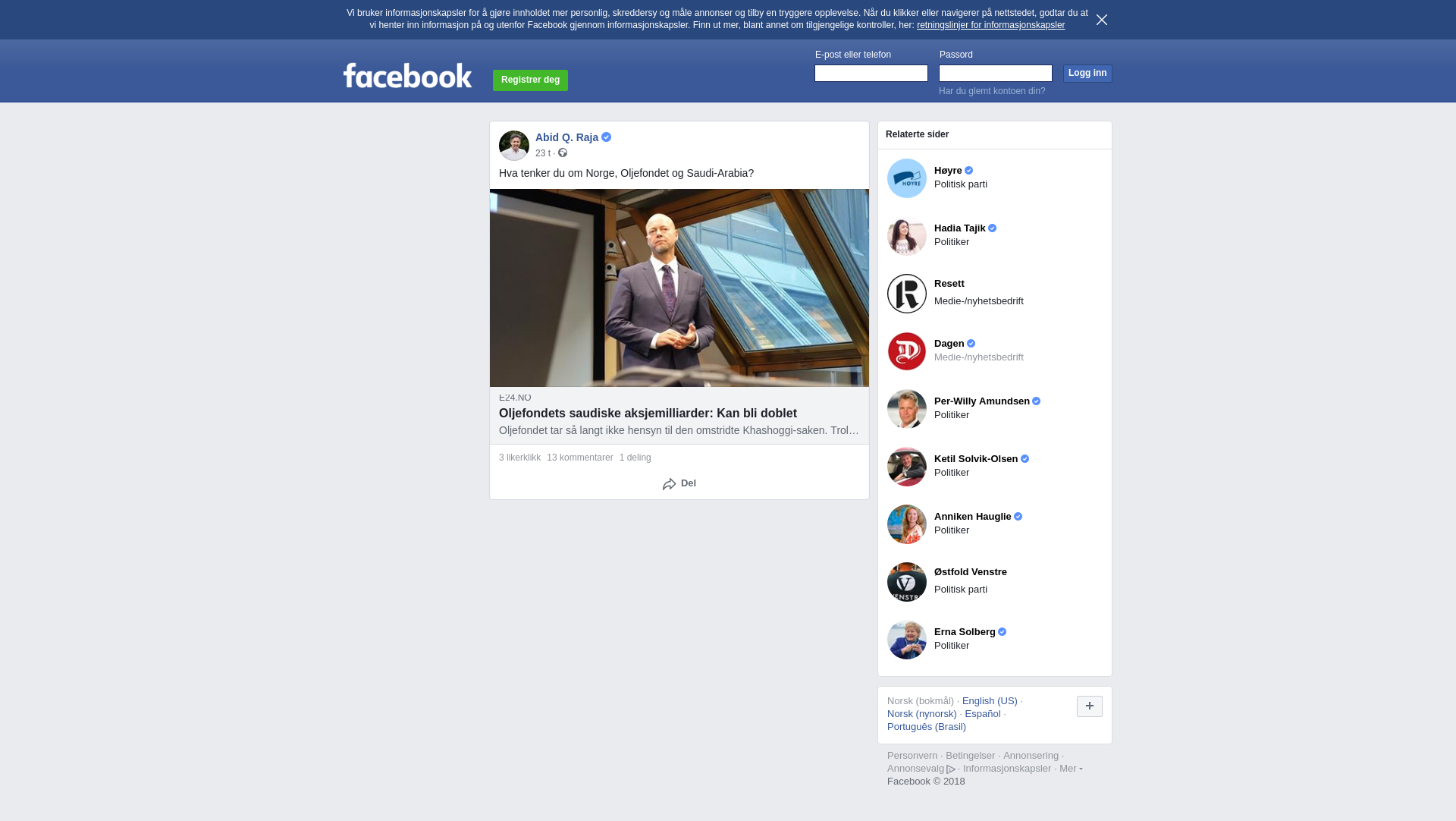This screenshot has height=821, width=1456.
Task: Focus the E-post eller telefon field
Action: (x=871, y=73)
